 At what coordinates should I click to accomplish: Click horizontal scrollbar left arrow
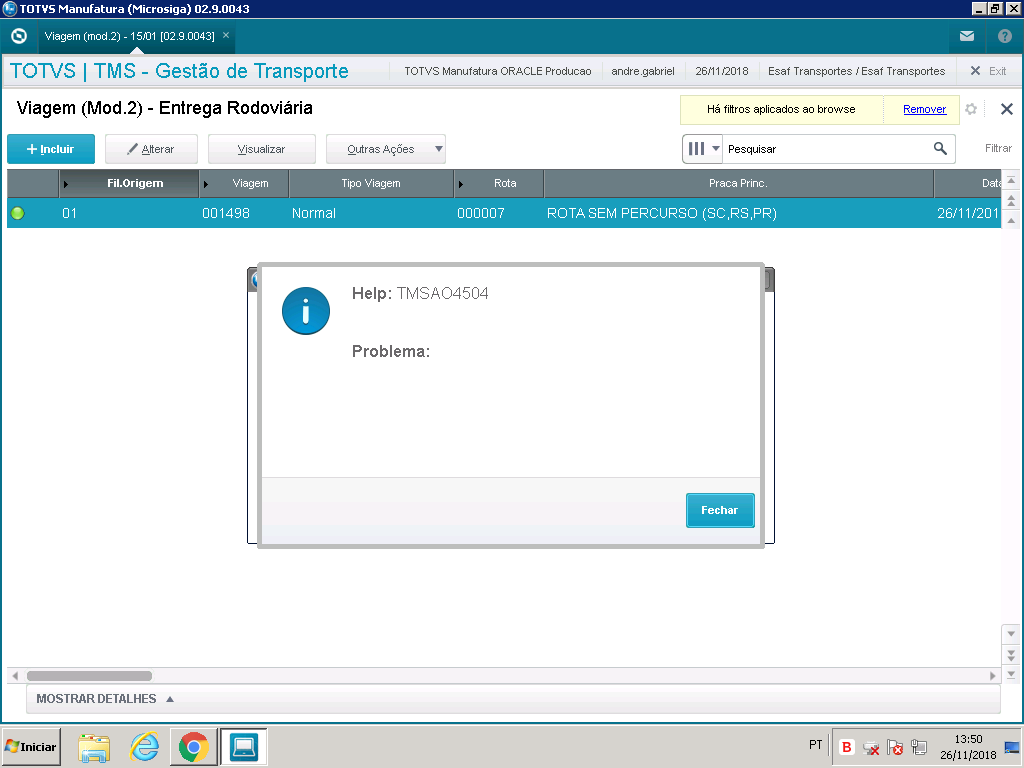click(x=15, y=676)
